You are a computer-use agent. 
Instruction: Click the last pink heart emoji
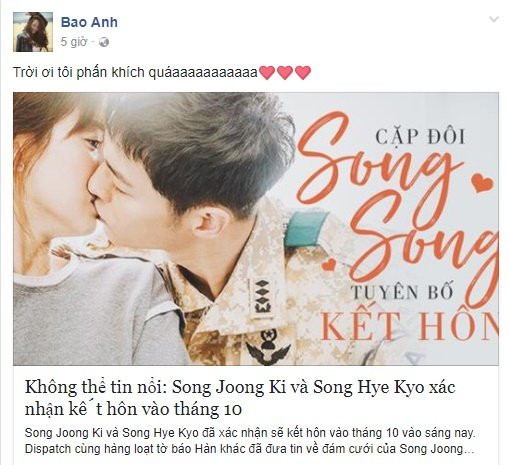(303, 72)
